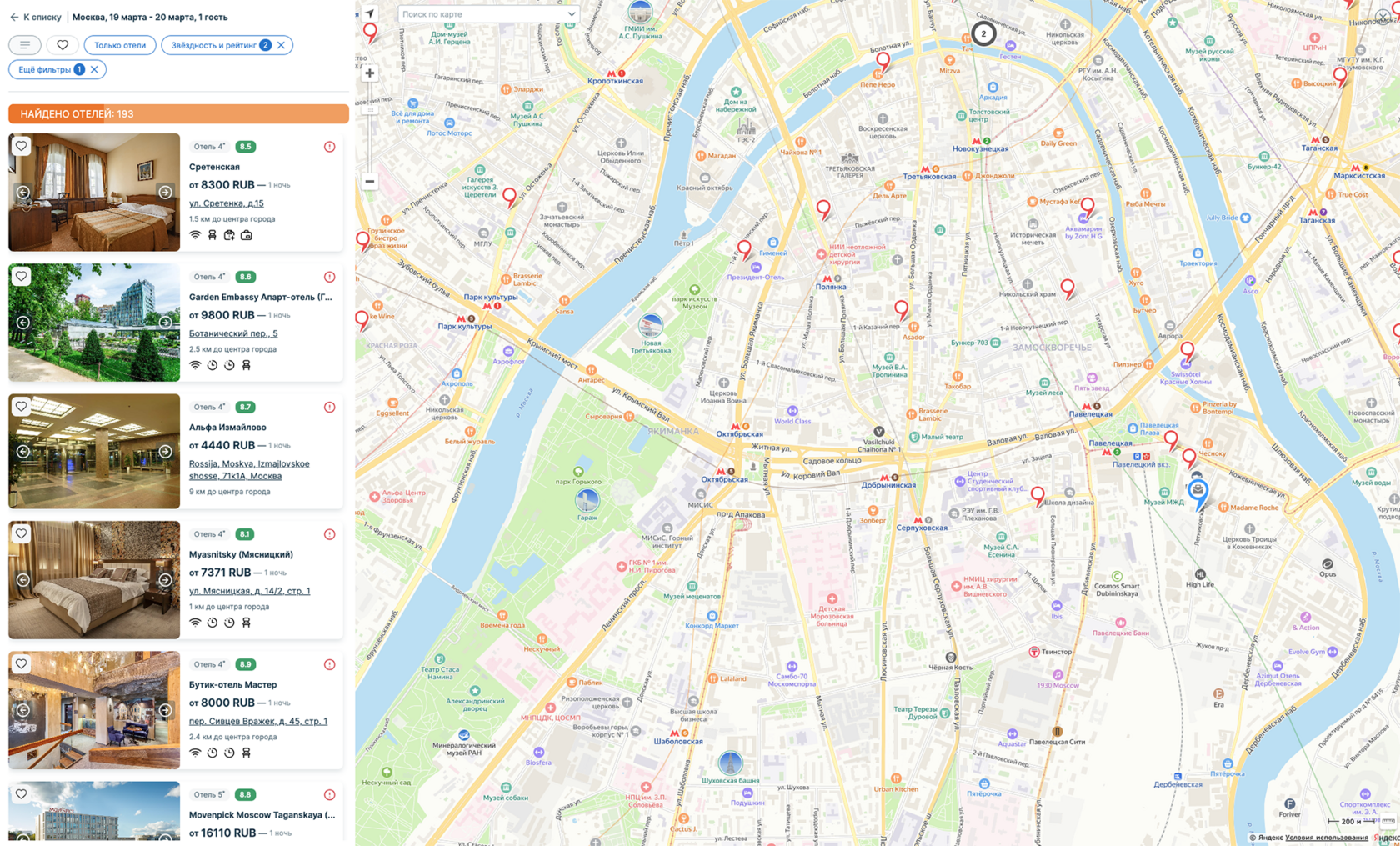Open info alert icon for Garden Embassy
The height and width of the screenshot is (846, 1400).
(x=330, y=277)
